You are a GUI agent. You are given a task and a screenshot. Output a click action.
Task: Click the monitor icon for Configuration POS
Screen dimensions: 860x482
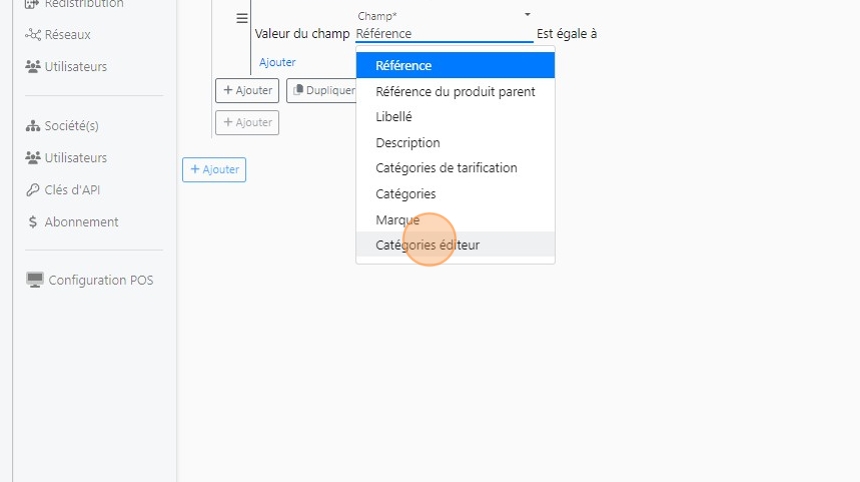pyautogui.click(x=35, y=280)
